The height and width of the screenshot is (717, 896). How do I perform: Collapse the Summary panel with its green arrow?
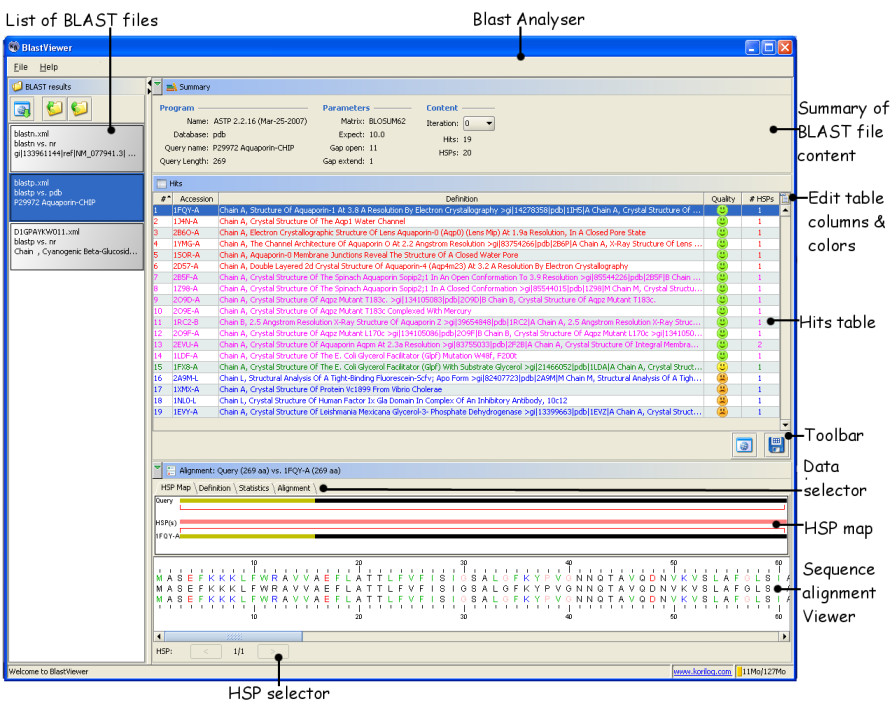pyautogui.click(x=157, y=85)
